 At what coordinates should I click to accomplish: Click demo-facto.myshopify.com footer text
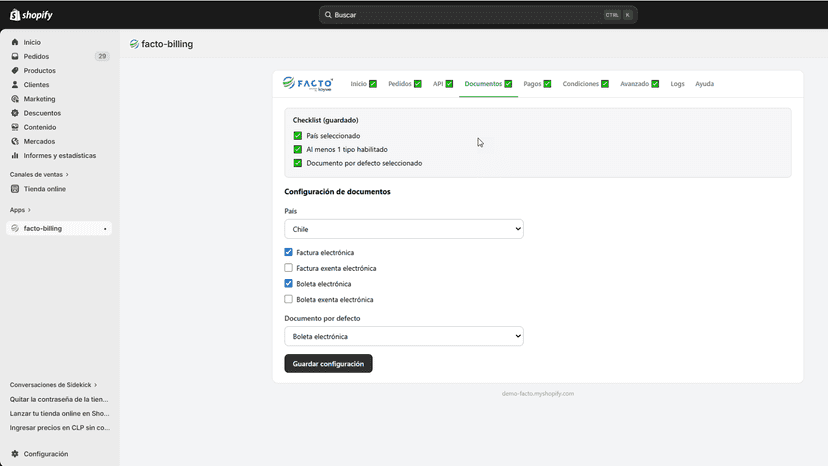coord(538,394)
